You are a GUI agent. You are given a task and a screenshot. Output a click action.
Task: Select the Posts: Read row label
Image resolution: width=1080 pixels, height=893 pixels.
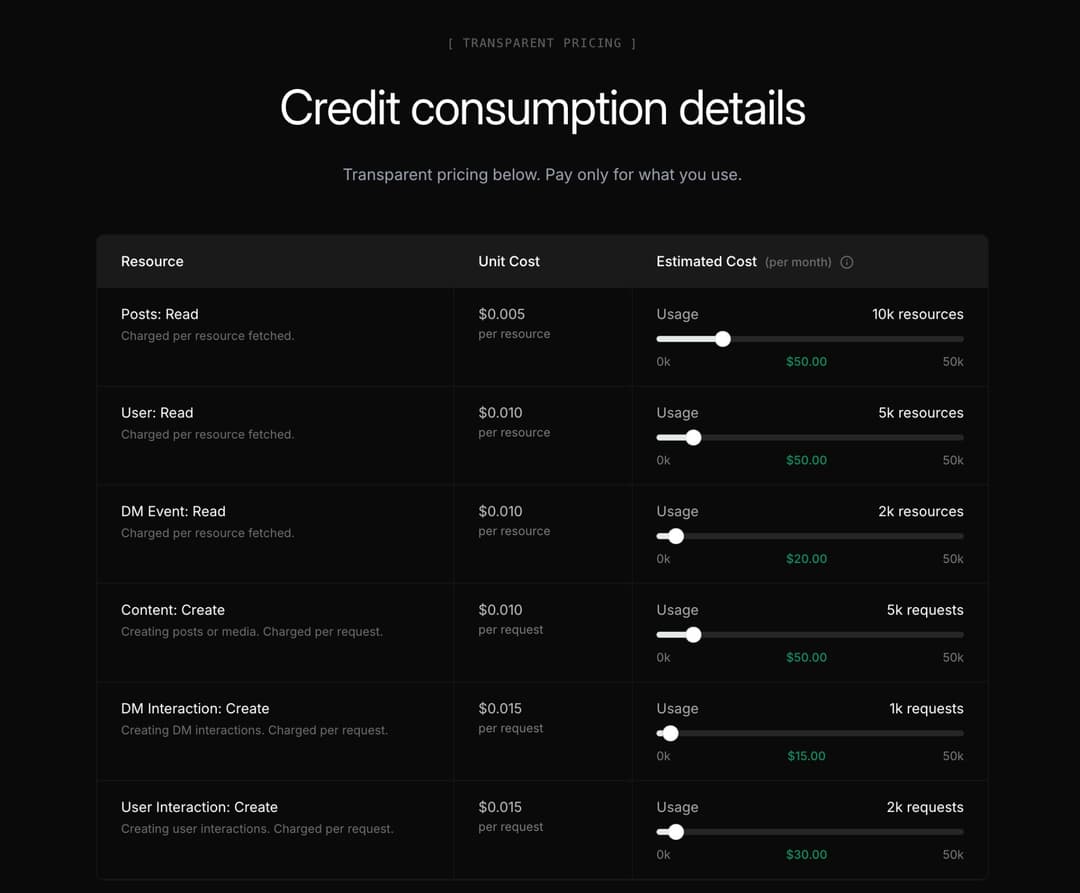coord(159,314)
